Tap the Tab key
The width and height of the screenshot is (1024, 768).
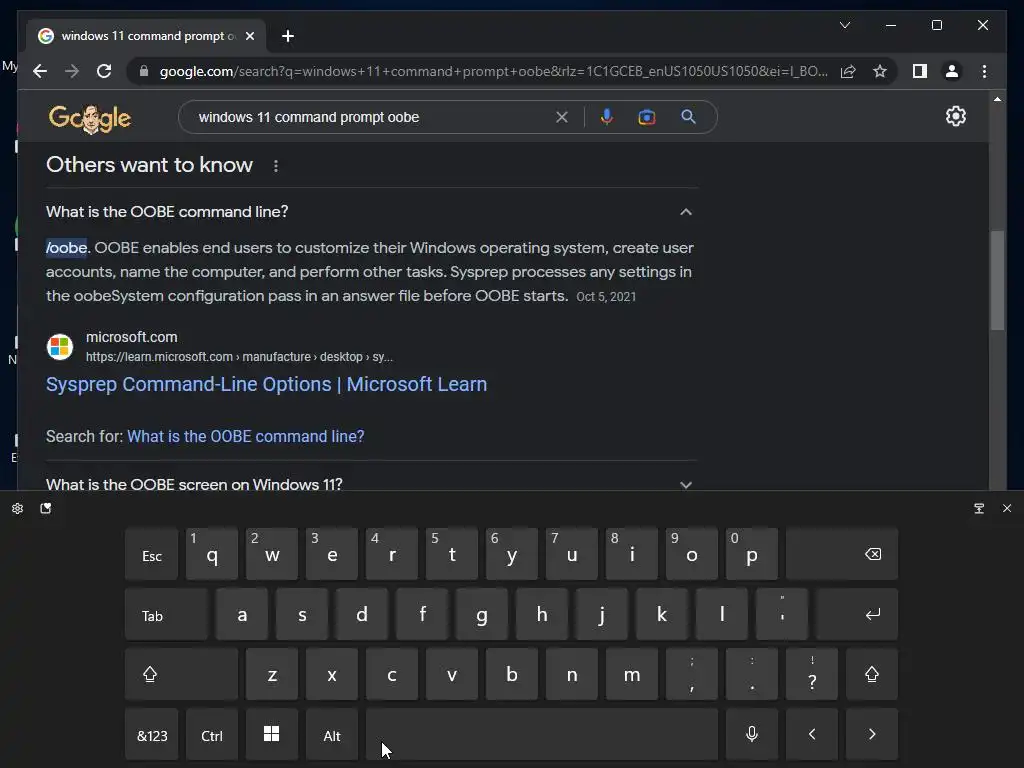[x=167, y=615]
